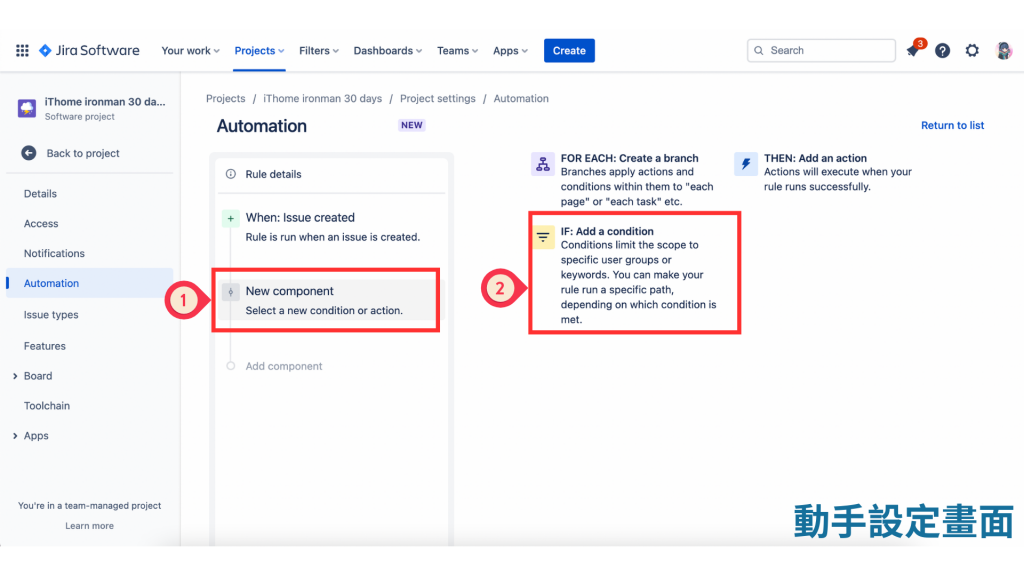The image size is (1024, 576).
Task: Click the iThome project avatar icon
Action: 27,108
